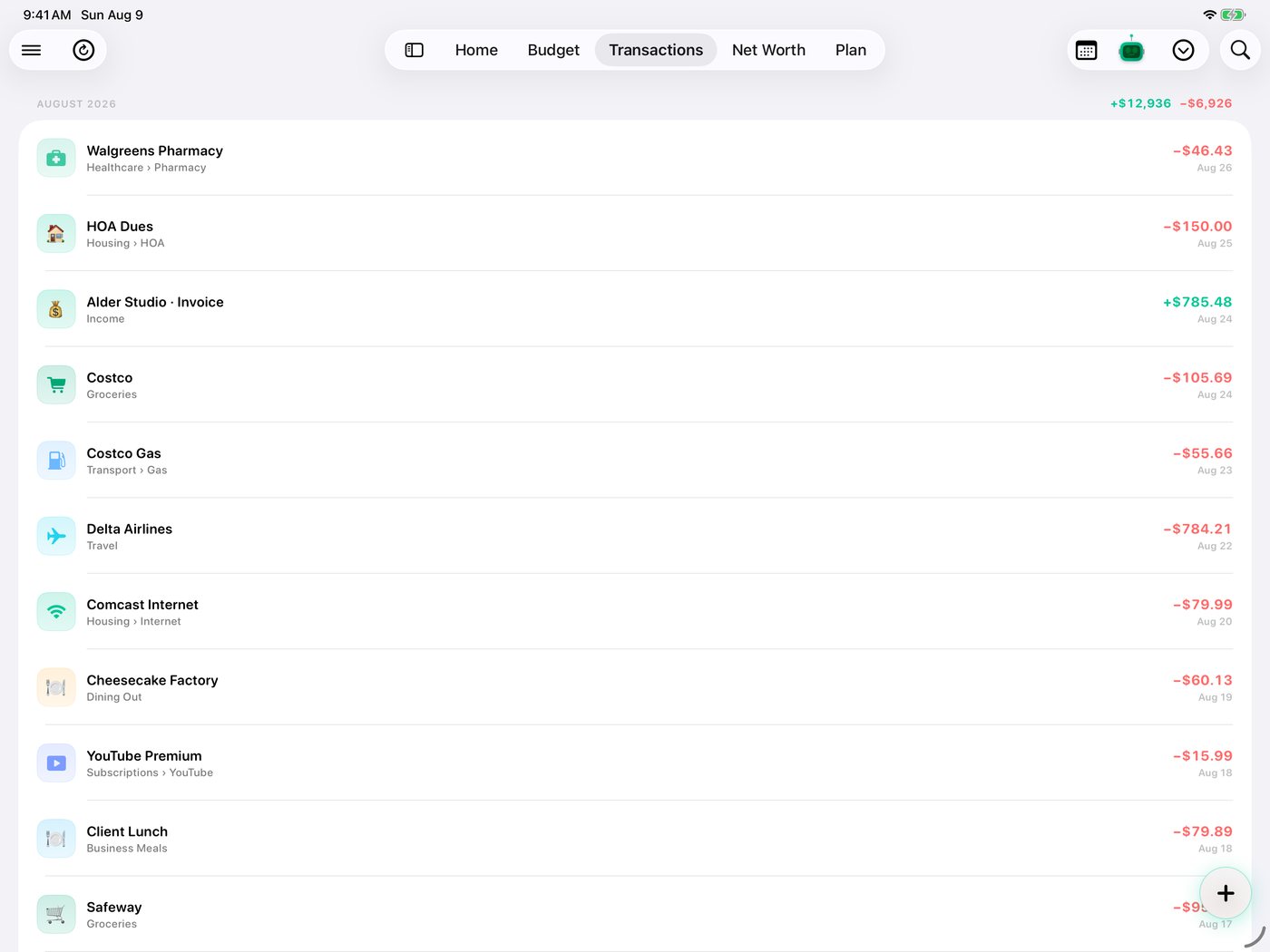Select the YouTube Premium transaction

coord(634,763)
